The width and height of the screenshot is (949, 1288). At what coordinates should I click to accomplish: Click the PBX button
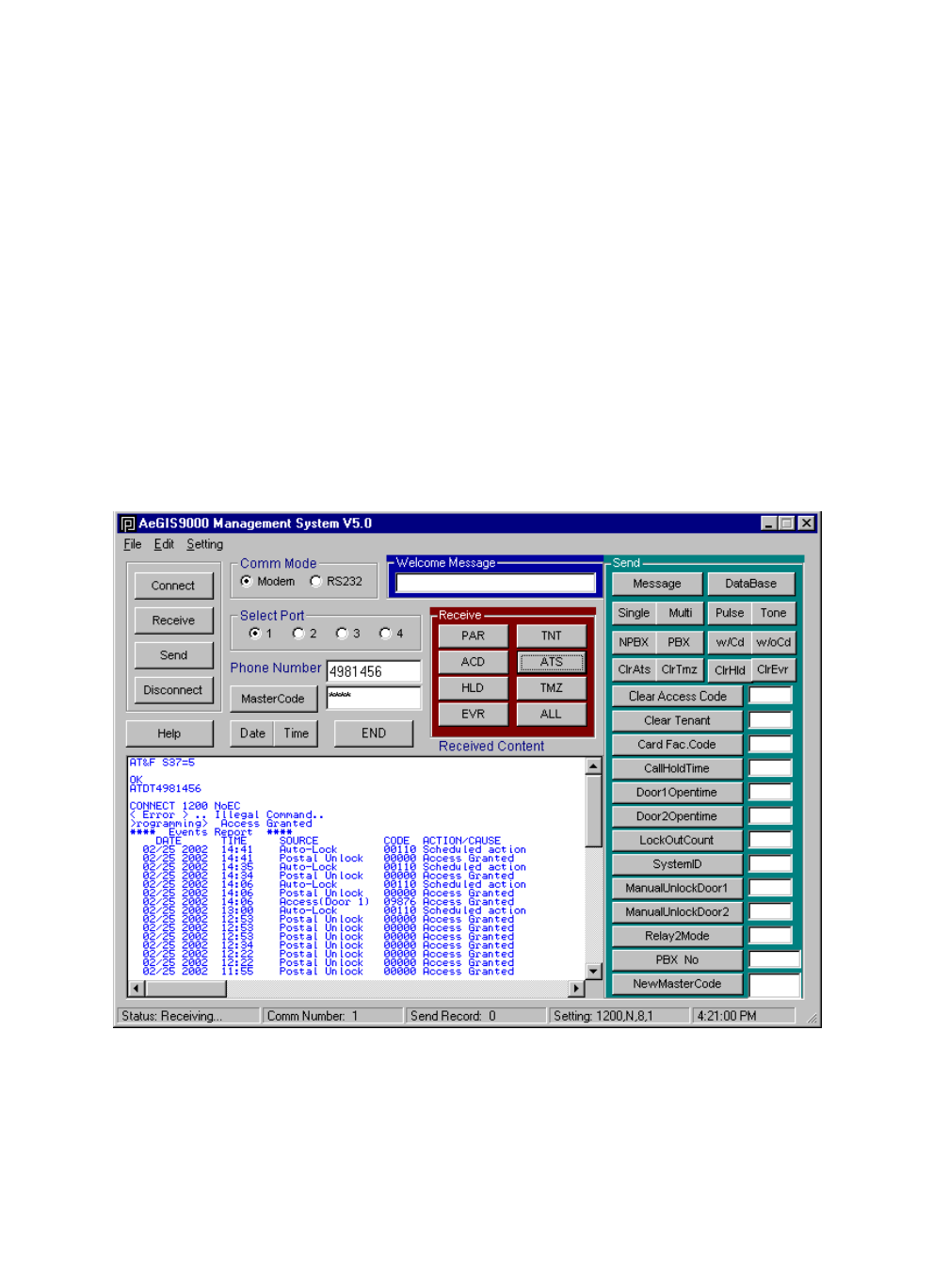tap(679, 642)
